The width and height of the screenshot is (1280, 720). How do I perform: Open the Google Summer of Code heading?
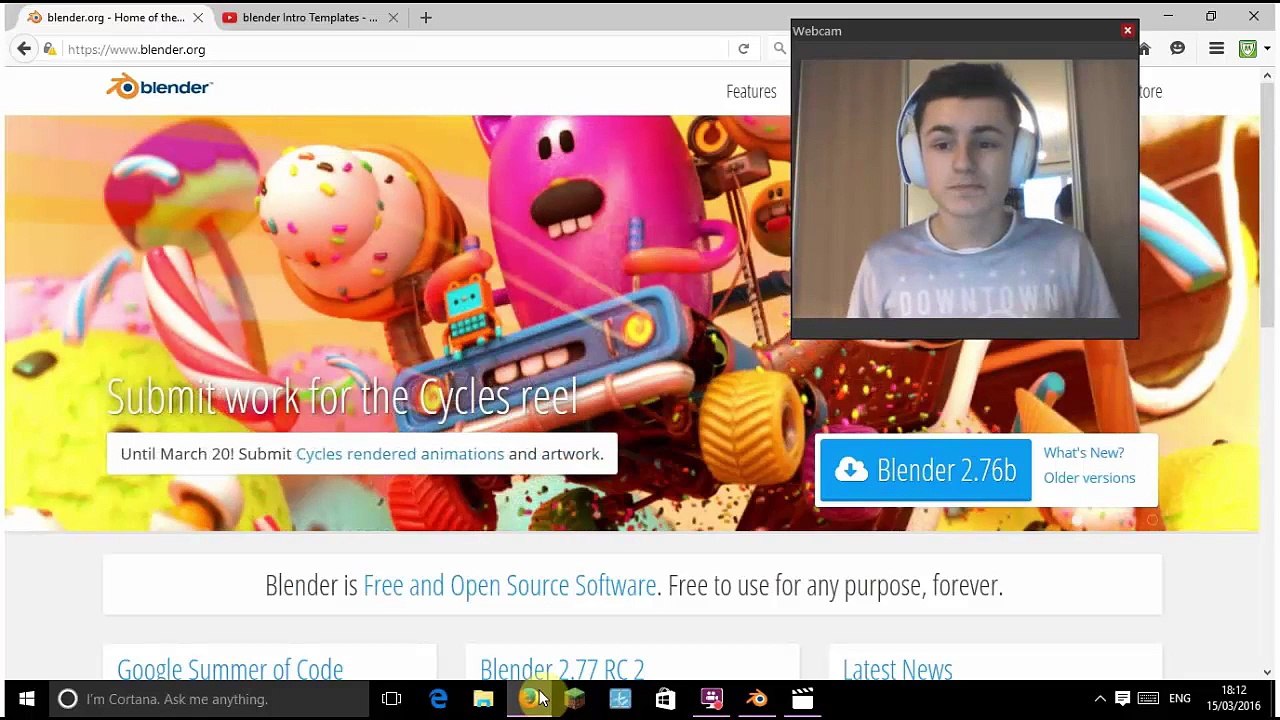click(x=230, y=668)
